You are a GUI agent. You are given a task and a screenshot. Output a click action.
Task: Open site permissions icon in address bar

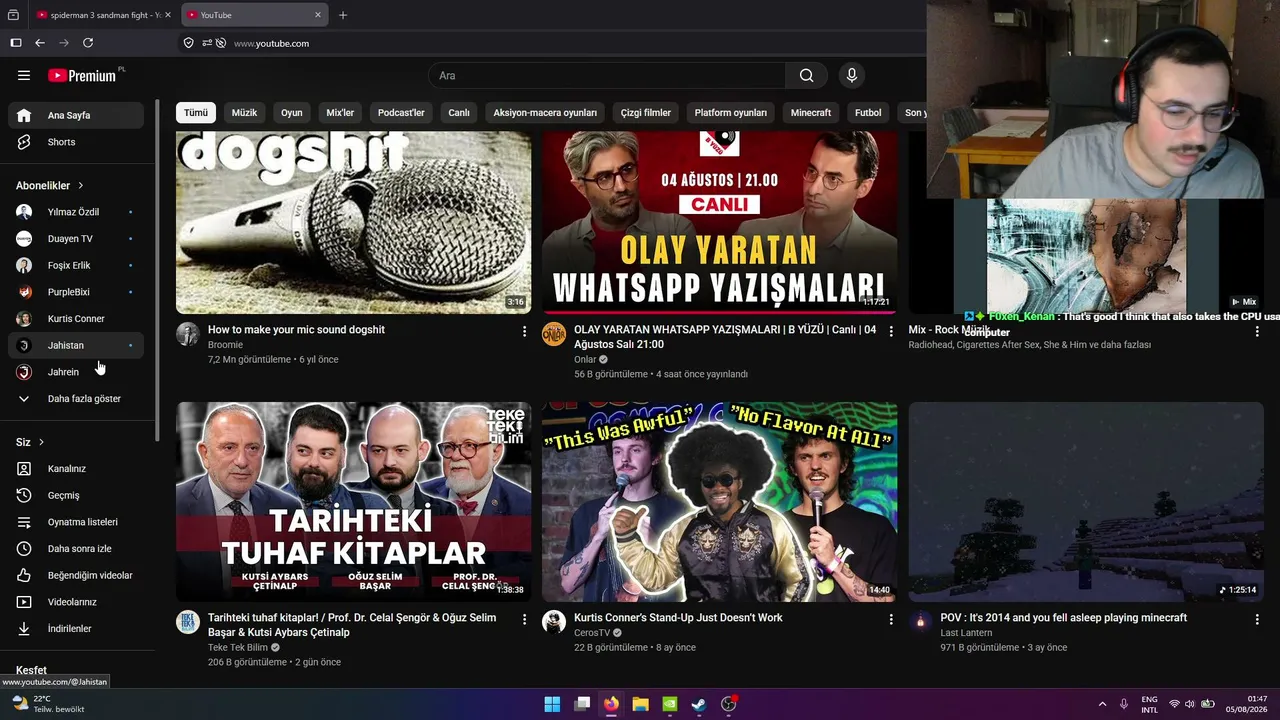207,43
